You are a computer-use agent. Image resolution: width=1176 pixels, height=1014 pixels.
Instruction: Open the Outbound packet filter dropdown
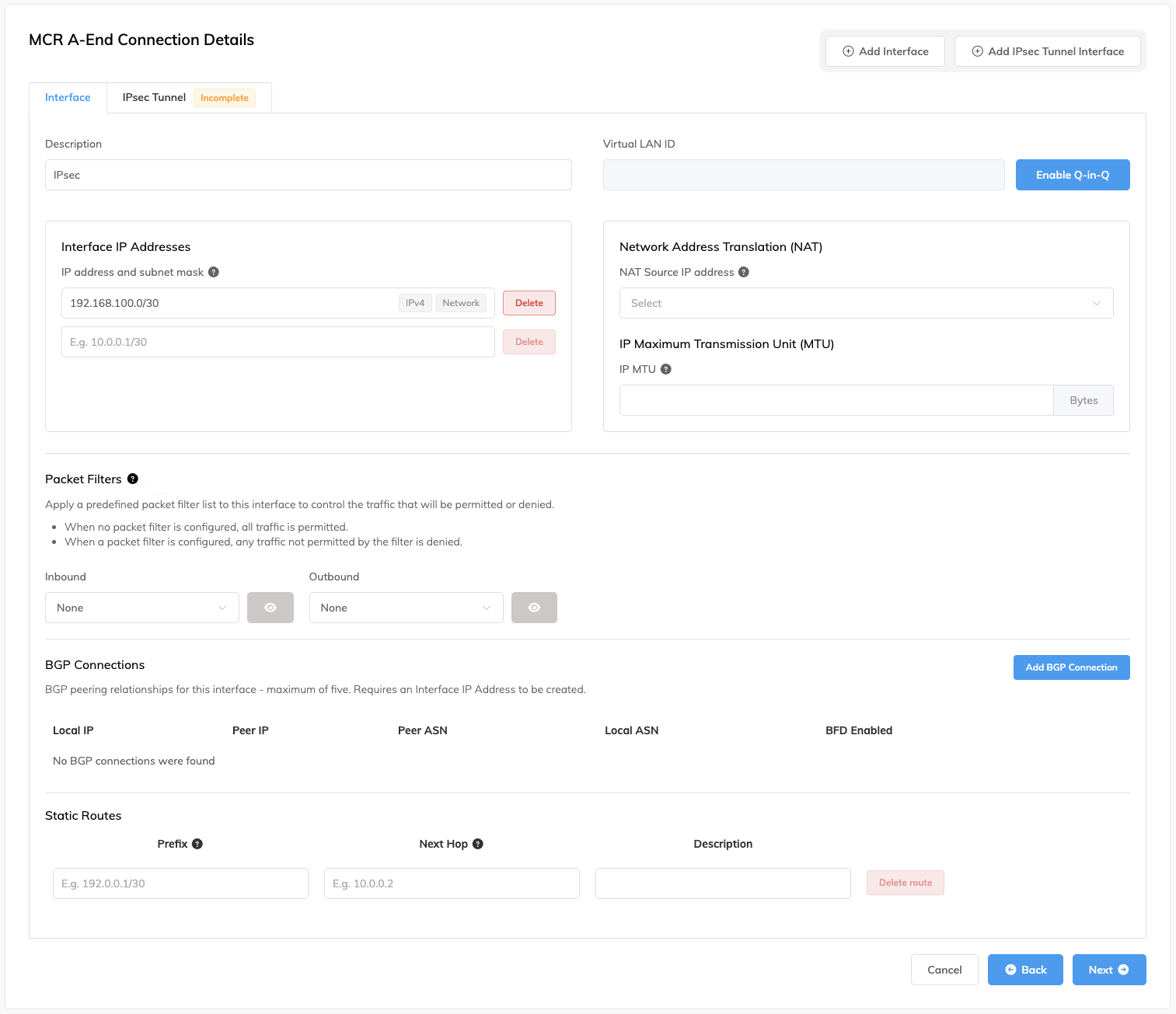tap(406, 607)
